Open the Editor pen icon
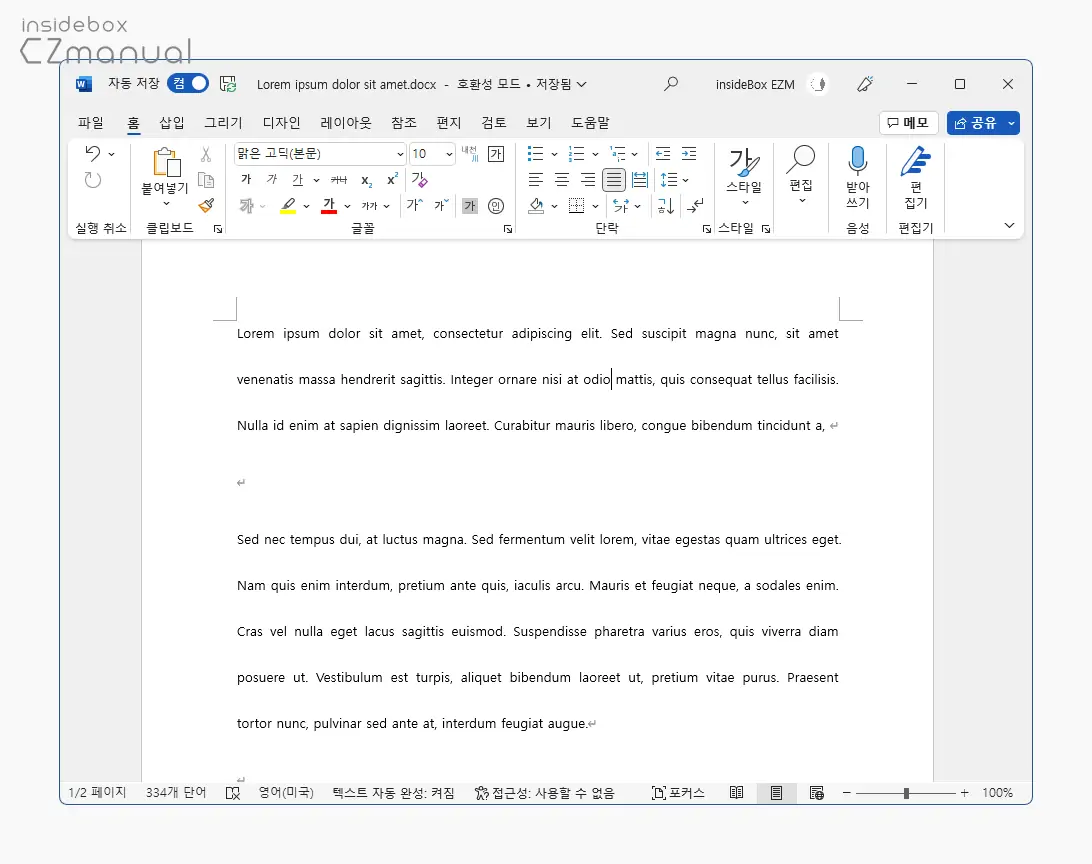 [x=916, y=161]
